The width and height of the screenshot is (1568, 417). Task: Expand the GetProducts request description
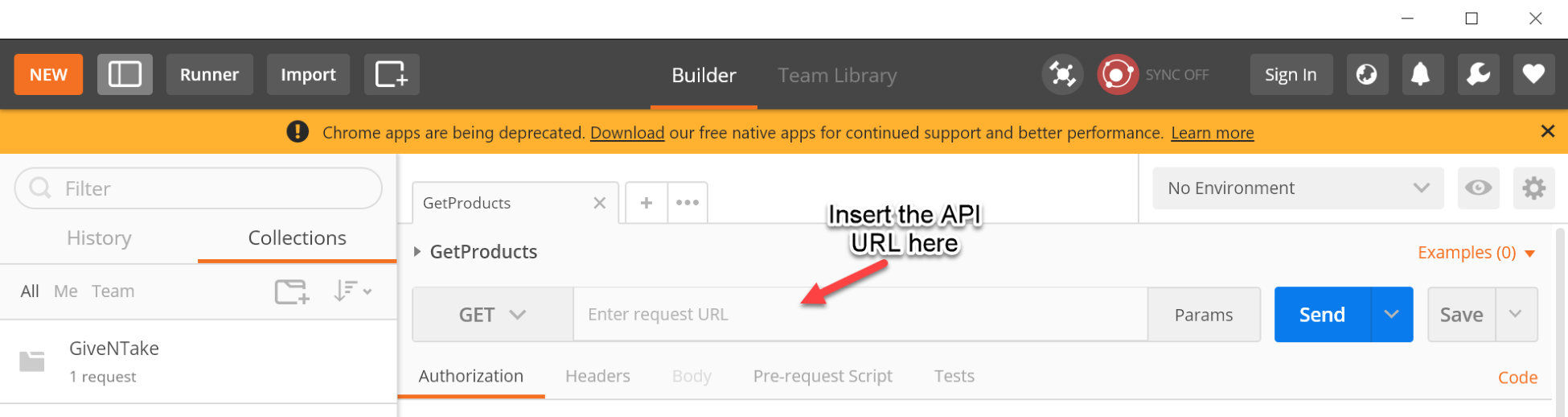pos(417,252)
